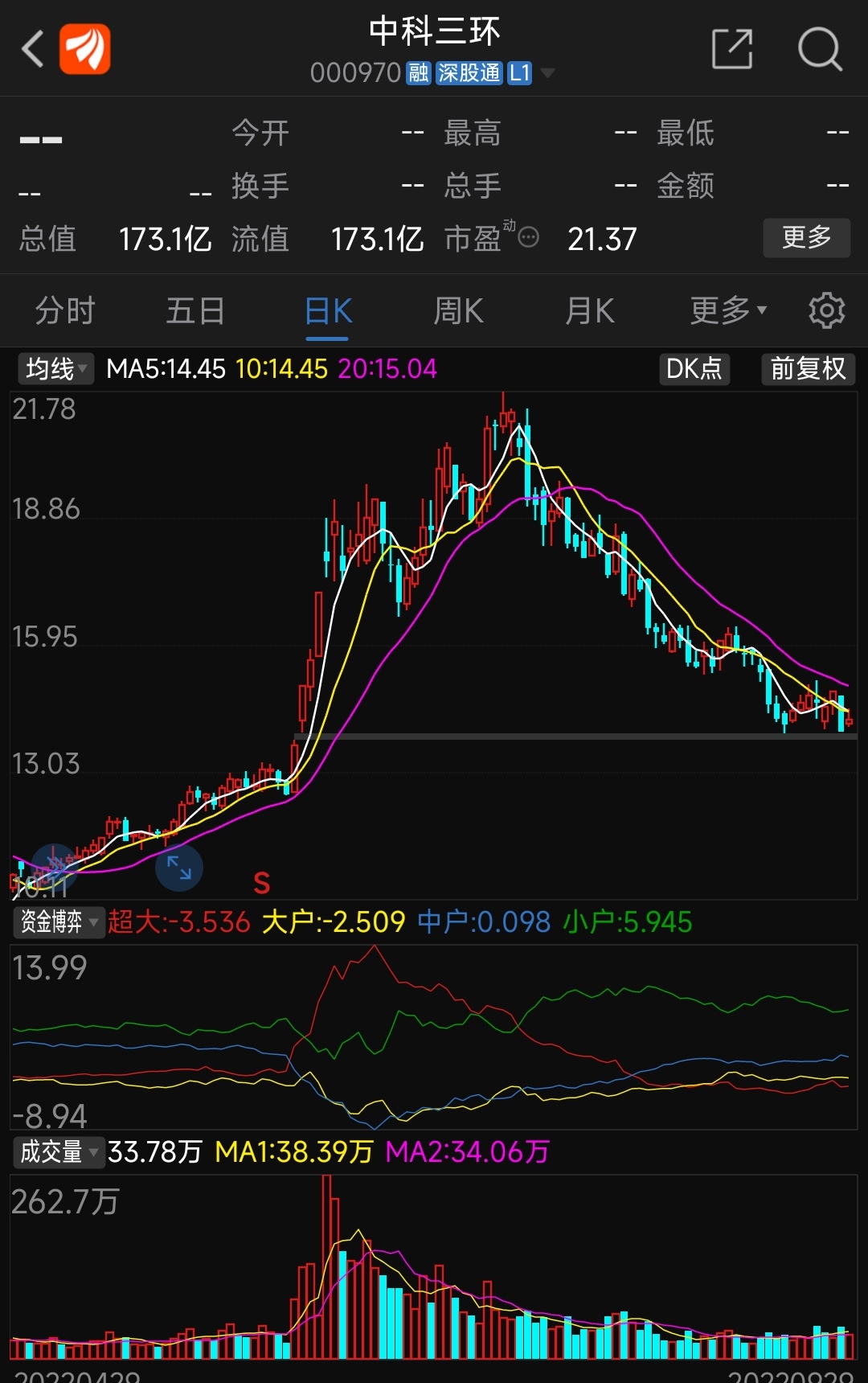Image resolution: width=868 pixels, height=1383 pixels.
Task: Tap the red S sell marker
Action: pyautogui.click(x=262, y=883)
